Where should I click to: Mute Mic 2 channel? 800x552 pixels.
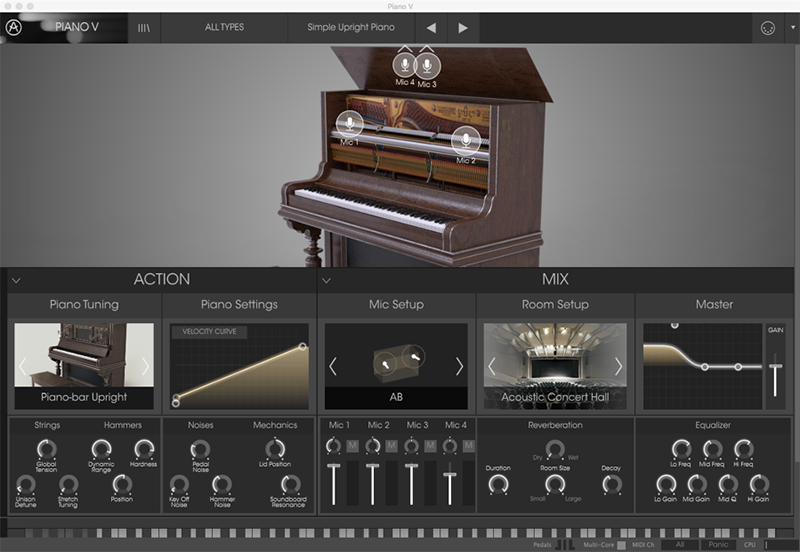pyautogui.click(x=391, y=446)
